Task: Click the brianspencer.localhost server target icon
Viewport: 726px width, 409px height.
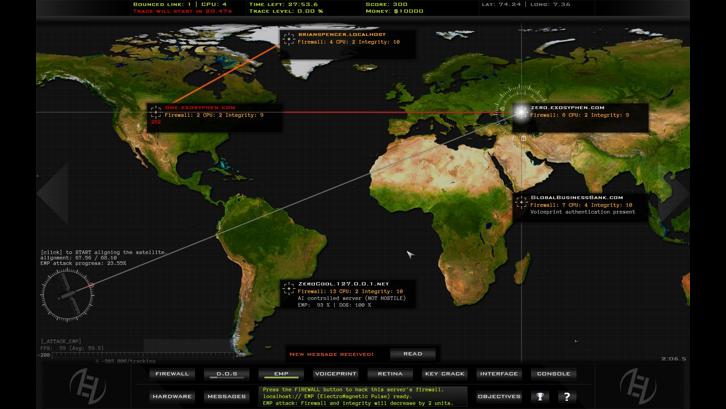Action: [289, 39]
